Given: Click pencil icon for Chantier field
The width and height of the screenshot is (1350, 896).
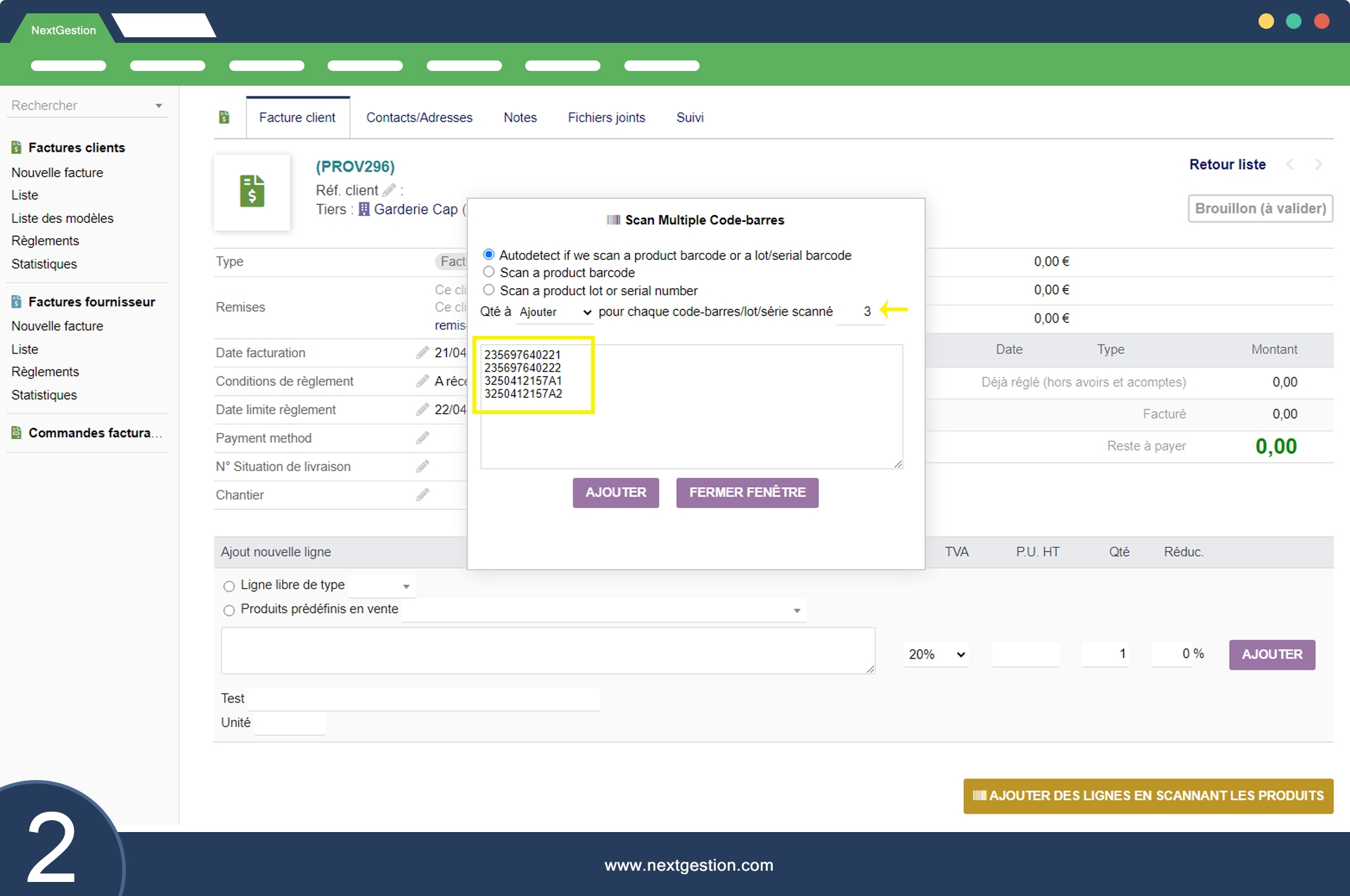Looking at the screenshot, I should point(422,495).
